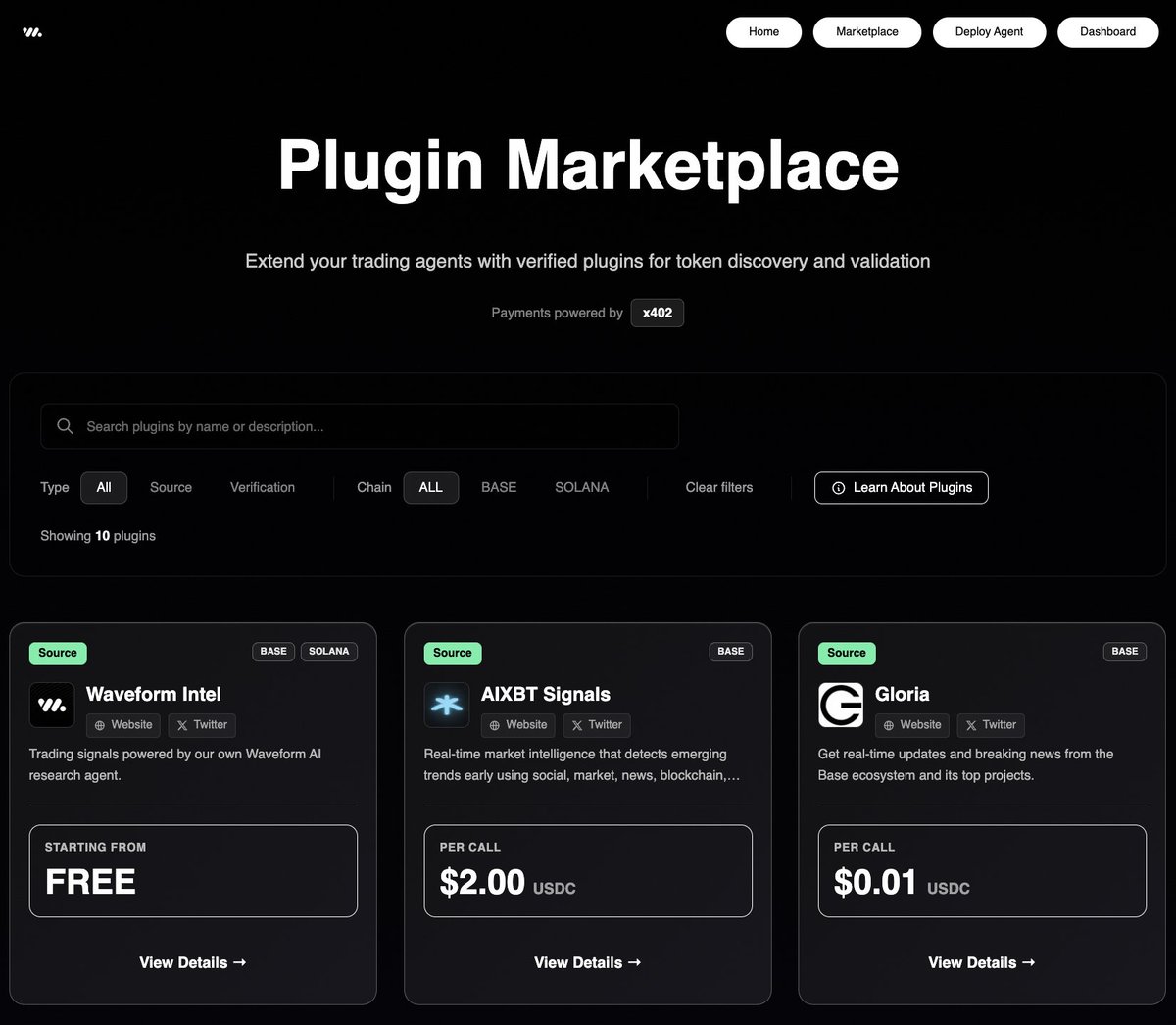Click the Gloria plugin logo

(841, 705)
